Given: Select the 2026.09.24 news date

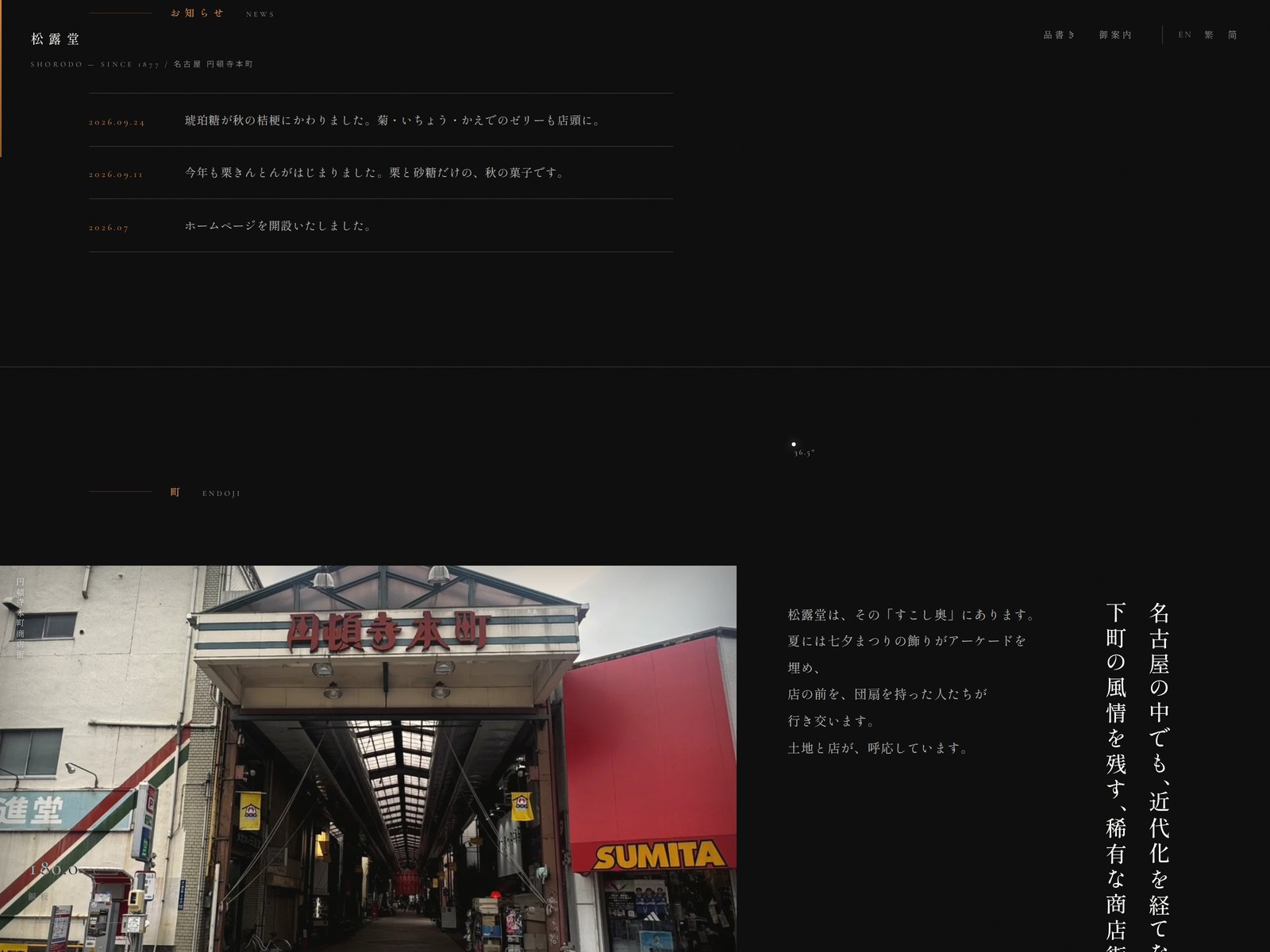Looking at the screenshot, I should click(x=117, y=122).
